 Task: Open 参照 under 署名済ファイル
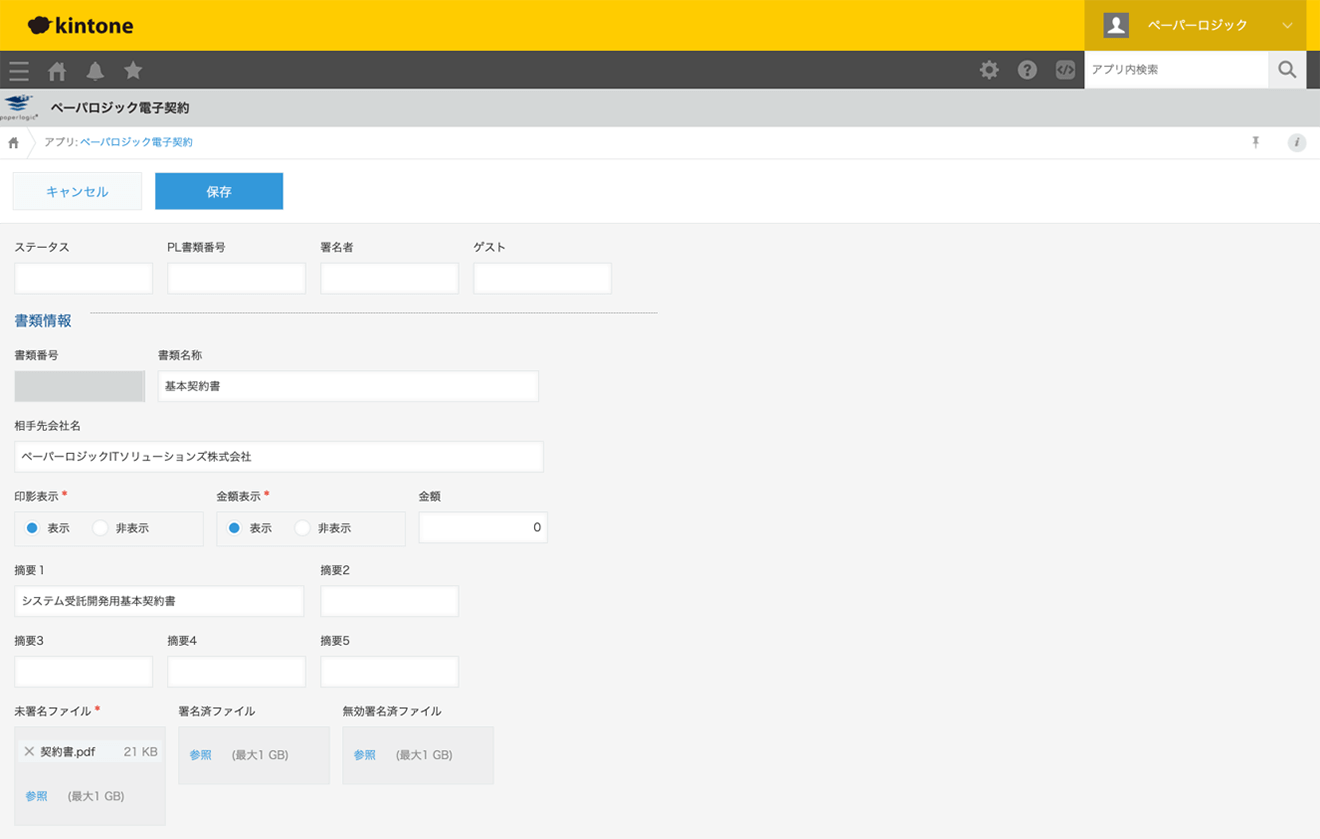[199, 755]
